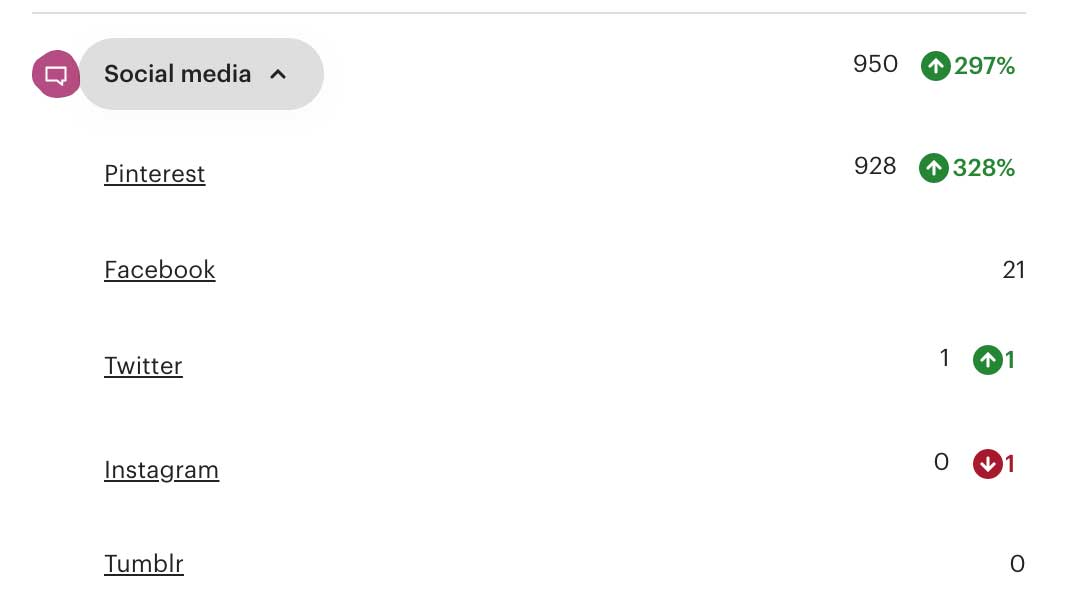Screen dimensions: 1070x608
Task: Select the 21 Facebook visit count
Action: tap(1013, 270)
